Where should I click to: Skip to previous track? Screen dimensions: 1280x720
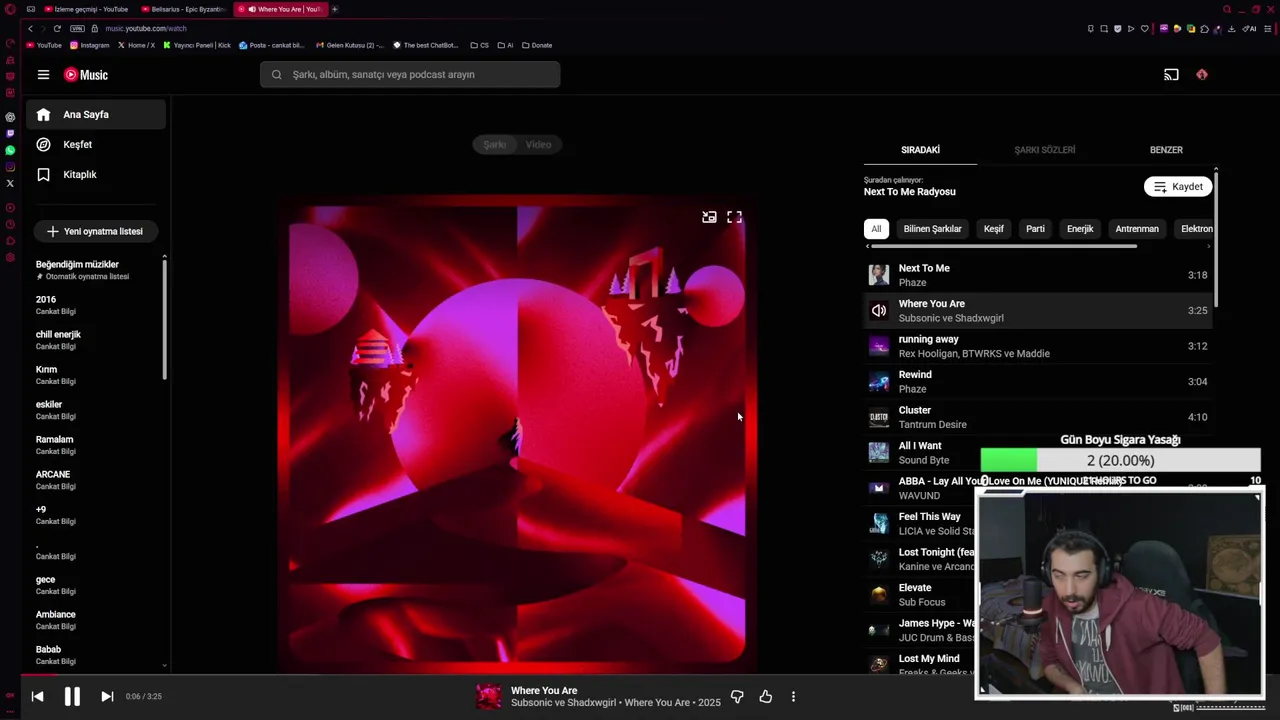[x=37, y=696]
